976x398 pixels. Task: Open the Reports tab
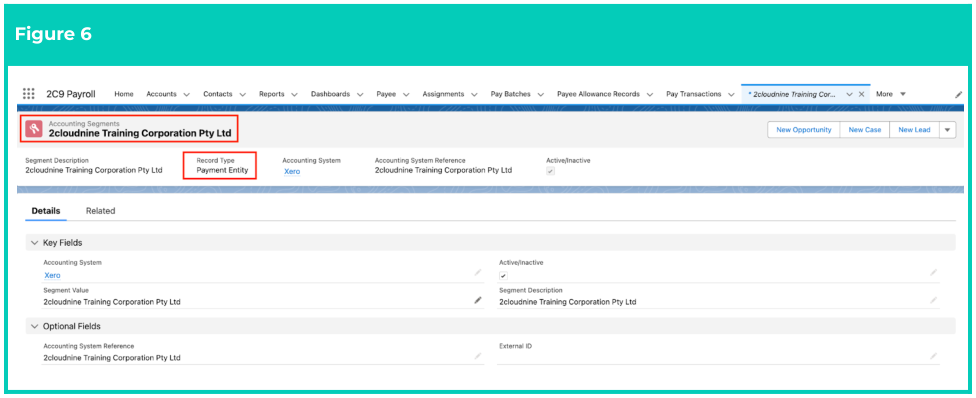pyautogui.click(x=271, y=94)
